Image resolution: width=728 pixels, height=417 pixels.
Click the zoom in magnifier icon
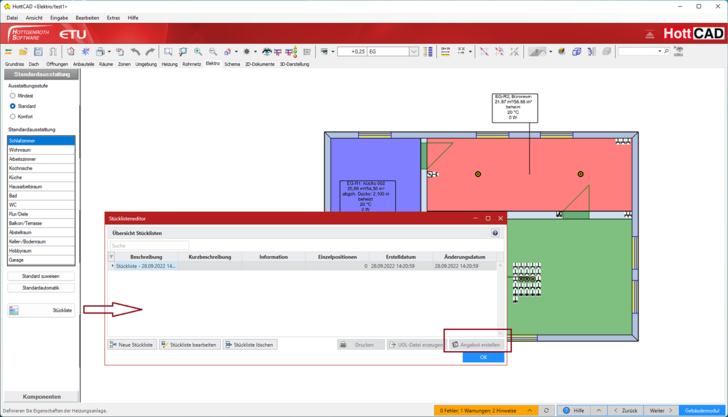[x=198, y=51]
